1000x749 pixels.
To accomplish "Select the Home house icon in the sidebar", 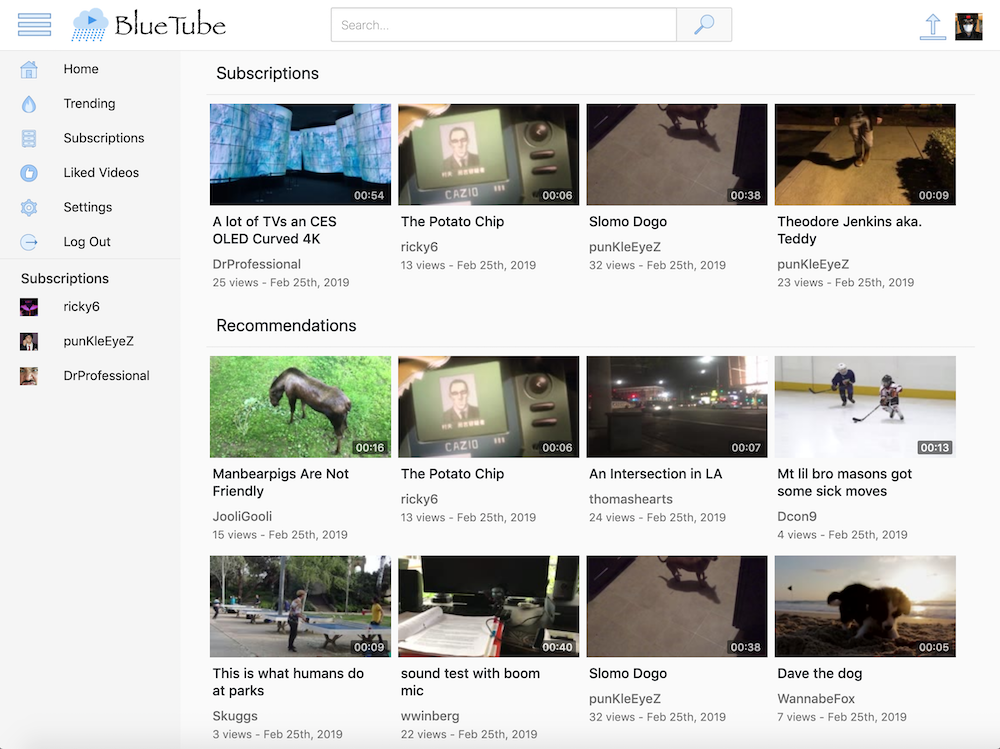I will pyautogui.click(x=29, y=68).
